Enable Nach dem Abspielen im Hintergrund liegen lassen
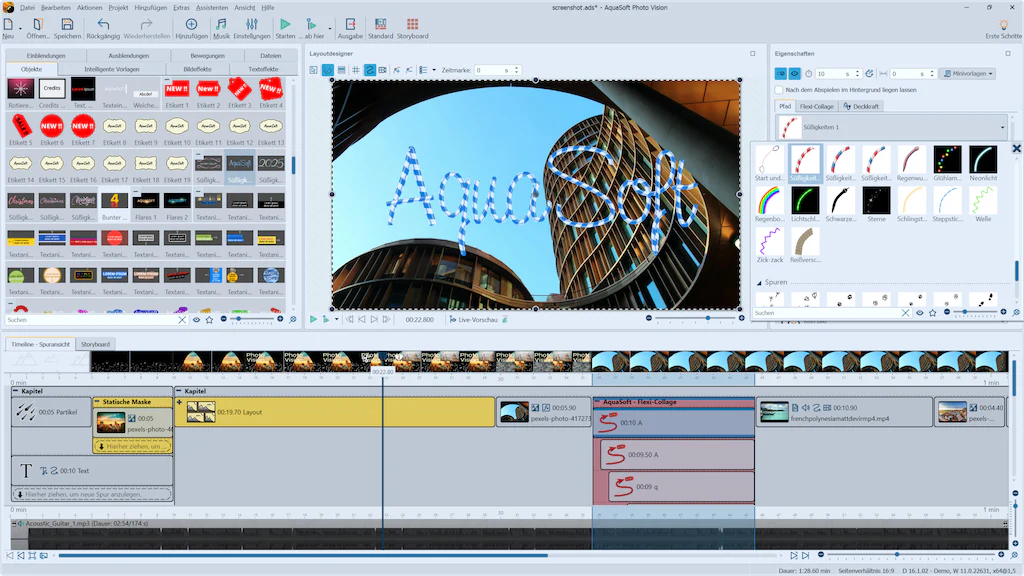The height and width of the screenshot is (576, 1024). tap(779, 89)
